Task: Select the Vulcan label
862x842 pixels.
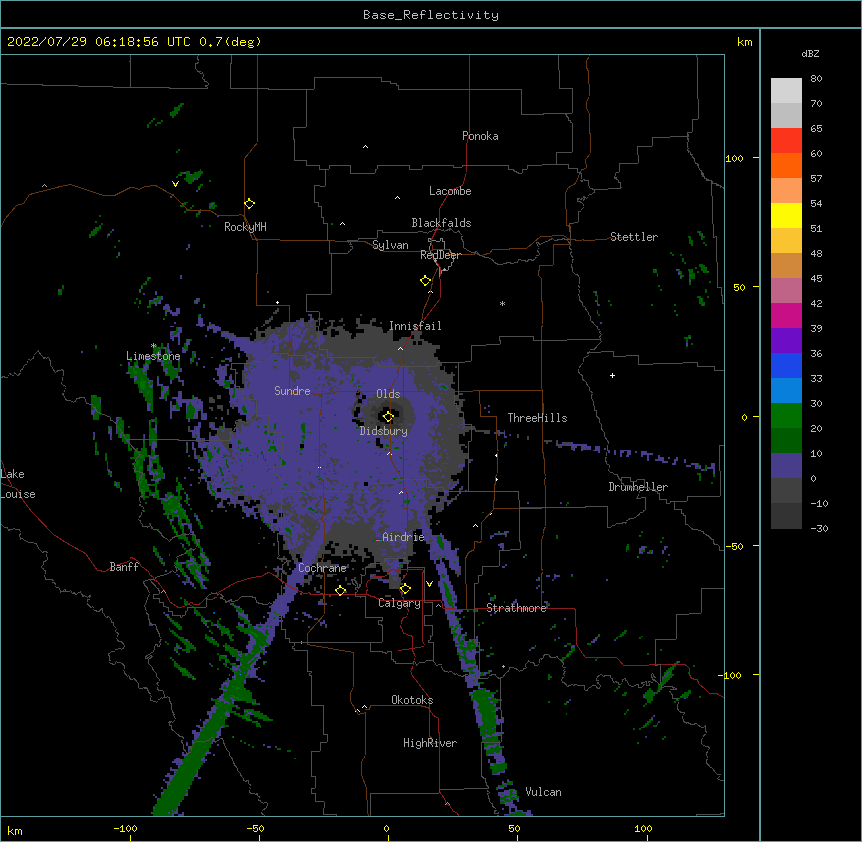Action: [x=543, y=792]
